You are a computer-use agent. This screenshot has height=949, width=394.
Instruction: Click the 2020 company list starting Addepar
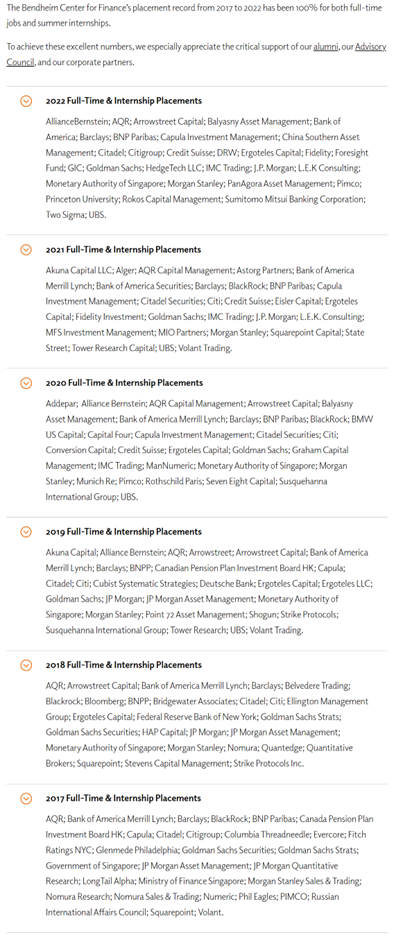coord(209,450)
